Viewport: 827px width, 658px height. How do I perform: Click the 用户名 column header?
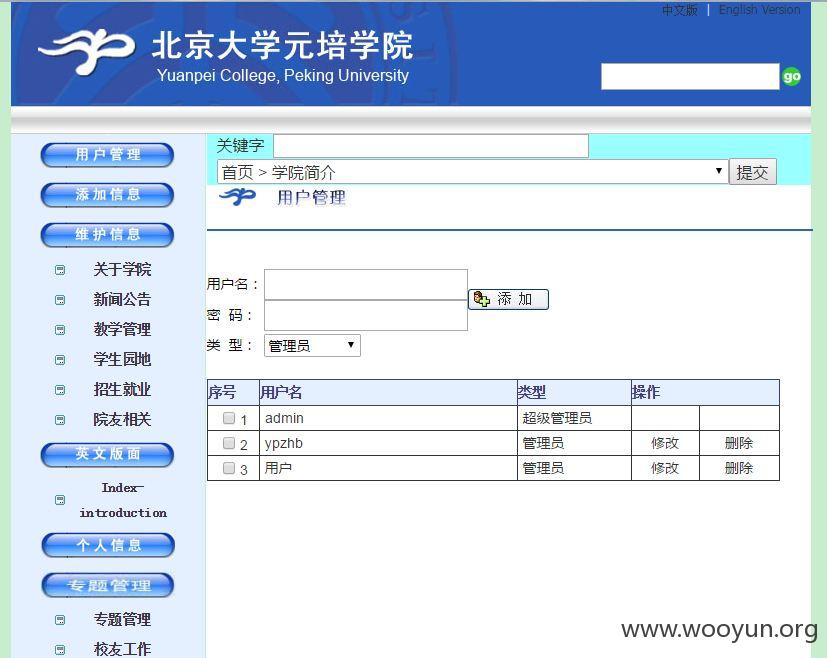pyautogui.click(x=388, y=392)
